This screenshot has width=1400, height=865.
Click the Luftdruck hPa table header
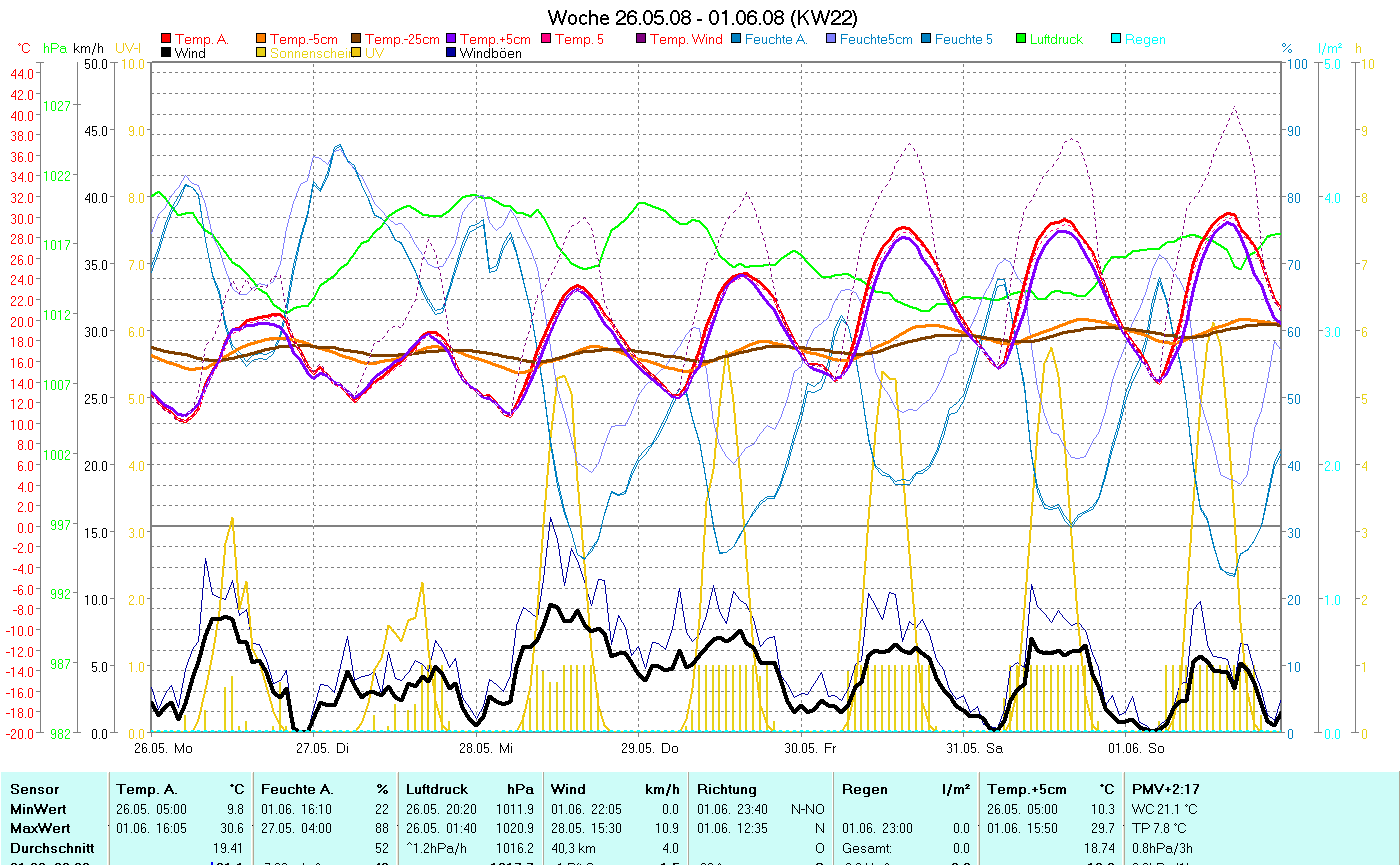pyautogui.click(x=470, y=789)
